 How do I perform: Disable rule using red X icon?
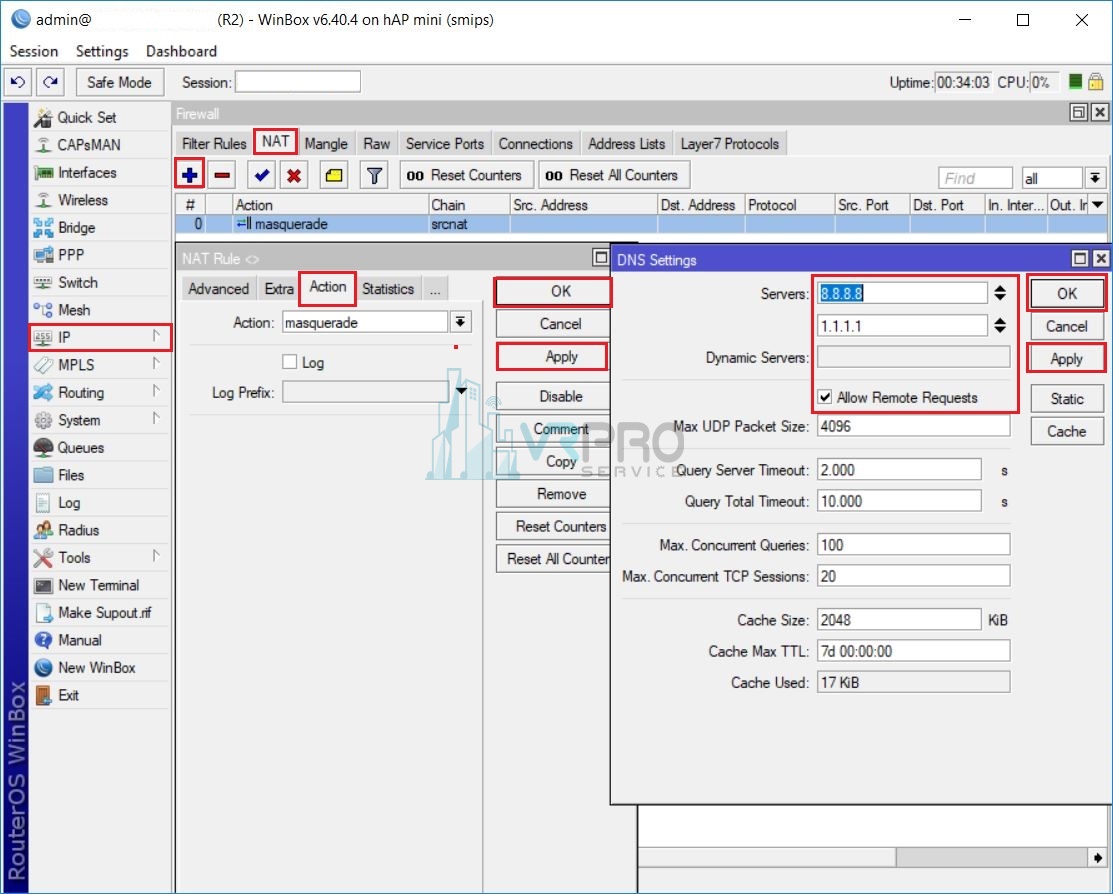tap(294, 175)
